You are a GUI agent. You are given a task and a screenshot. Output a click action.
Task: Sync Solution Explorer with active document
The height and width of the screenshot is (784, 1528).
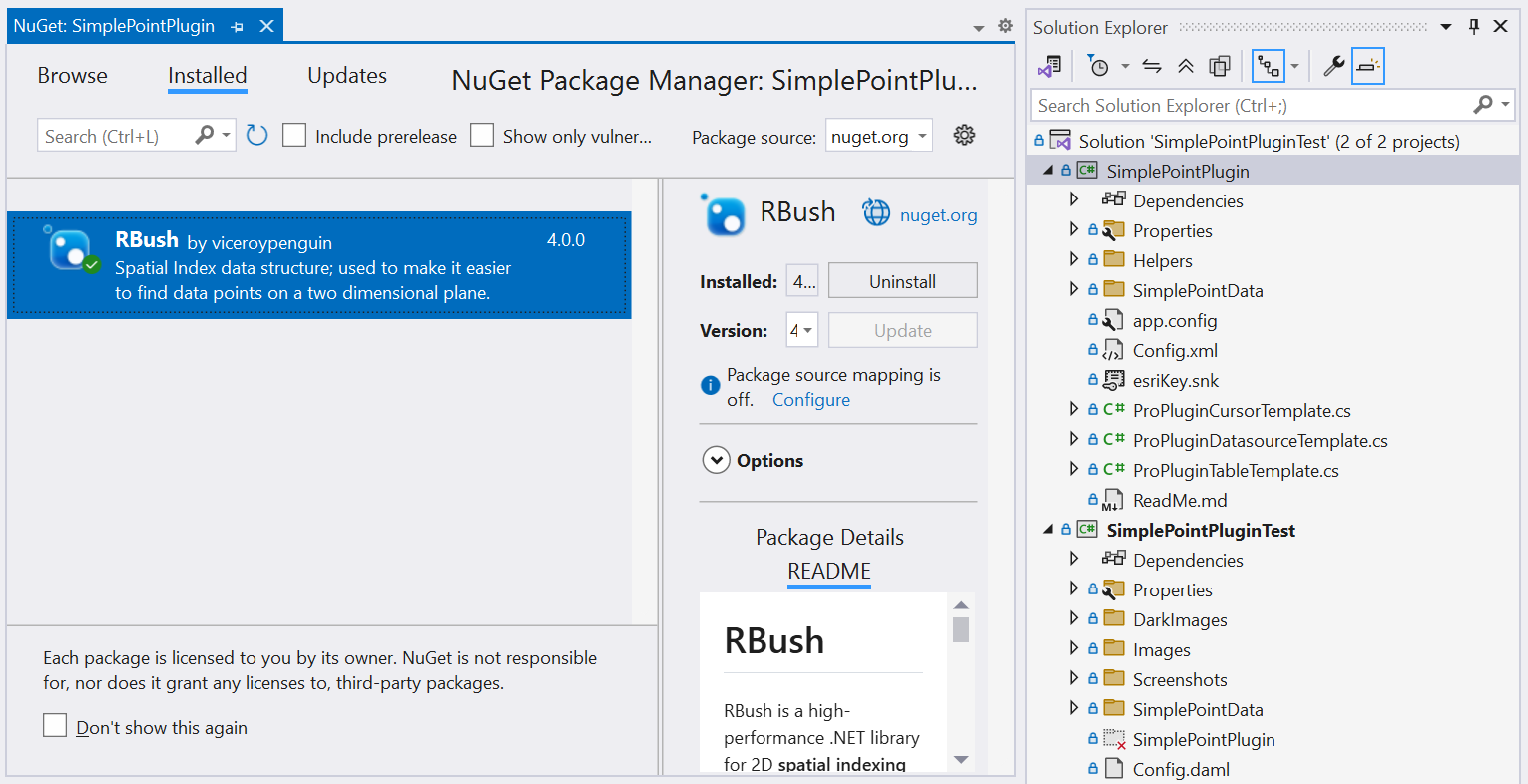1152,66
